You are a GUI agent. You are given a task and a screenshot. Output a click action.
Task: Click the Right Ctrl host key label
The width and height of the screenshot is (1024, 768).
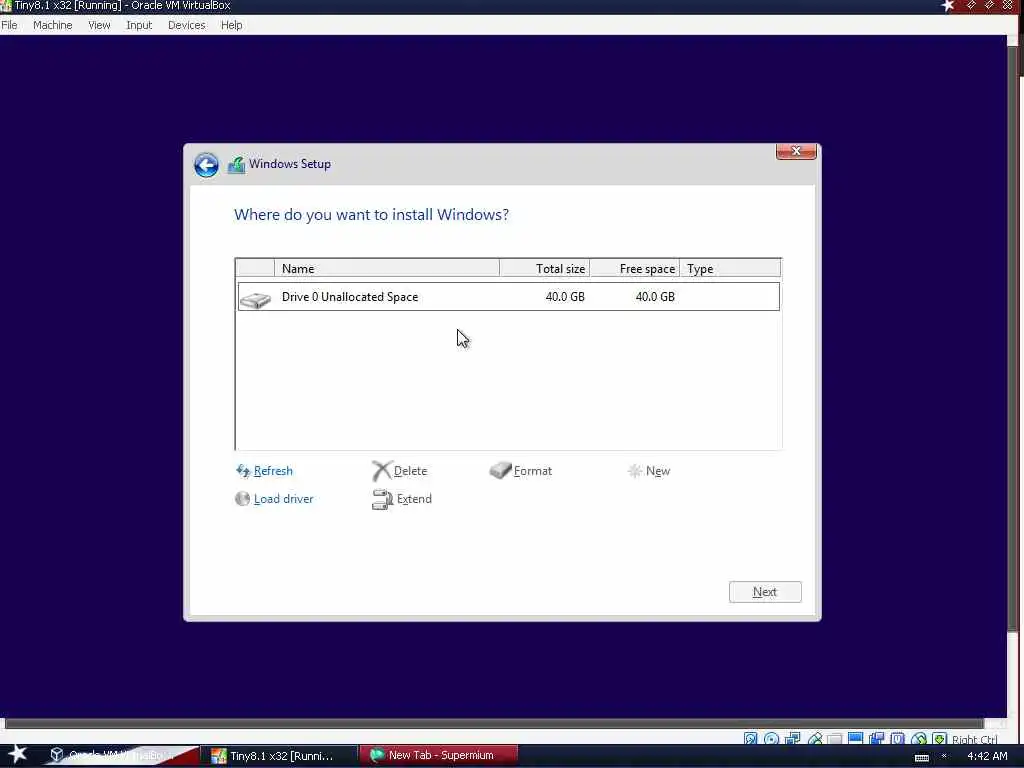pyautogui.click(x=974, y=739)
